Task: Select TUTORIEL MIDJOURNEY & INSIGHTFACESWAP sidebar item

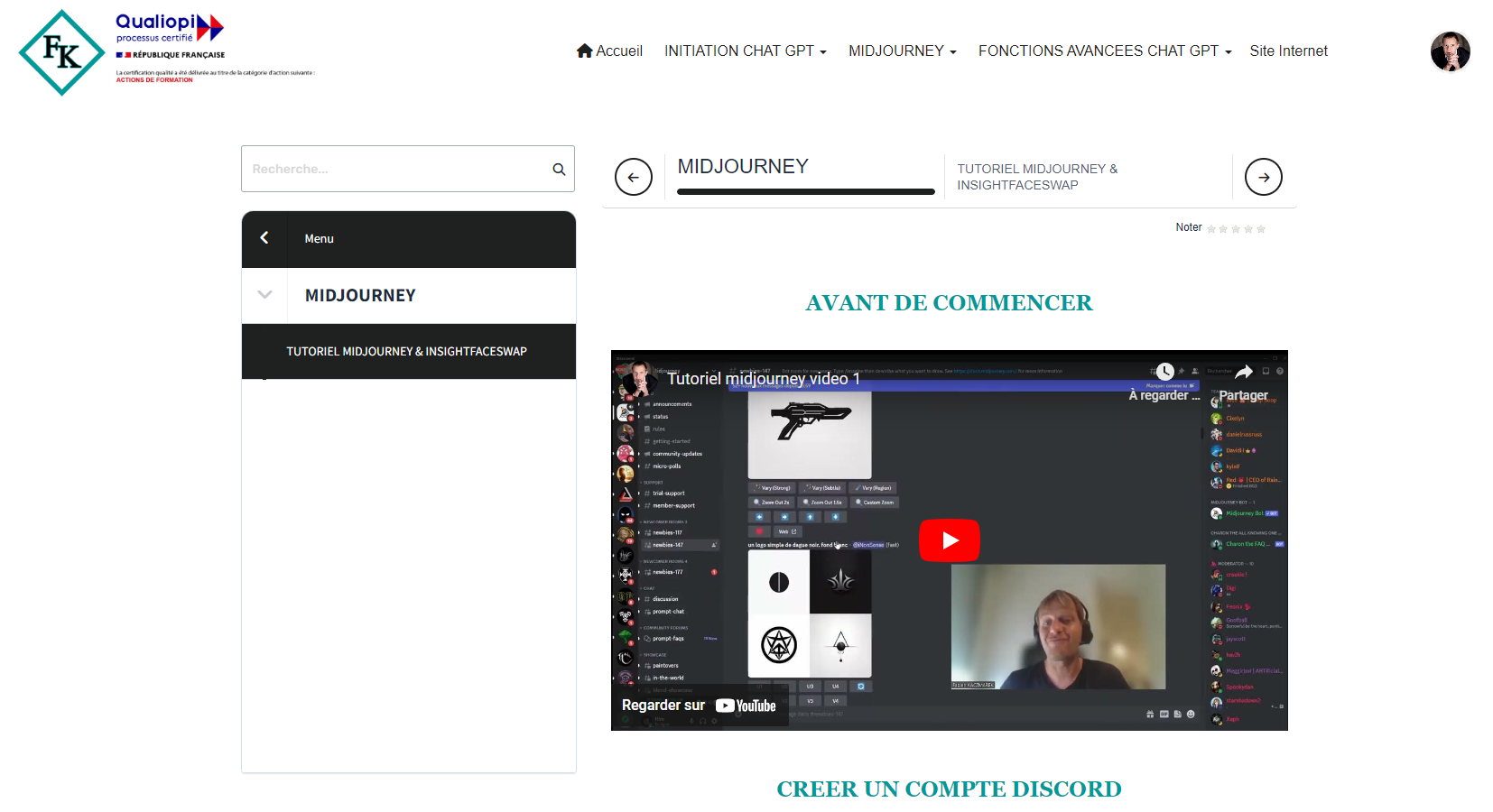Action: (x=406, y=352)
